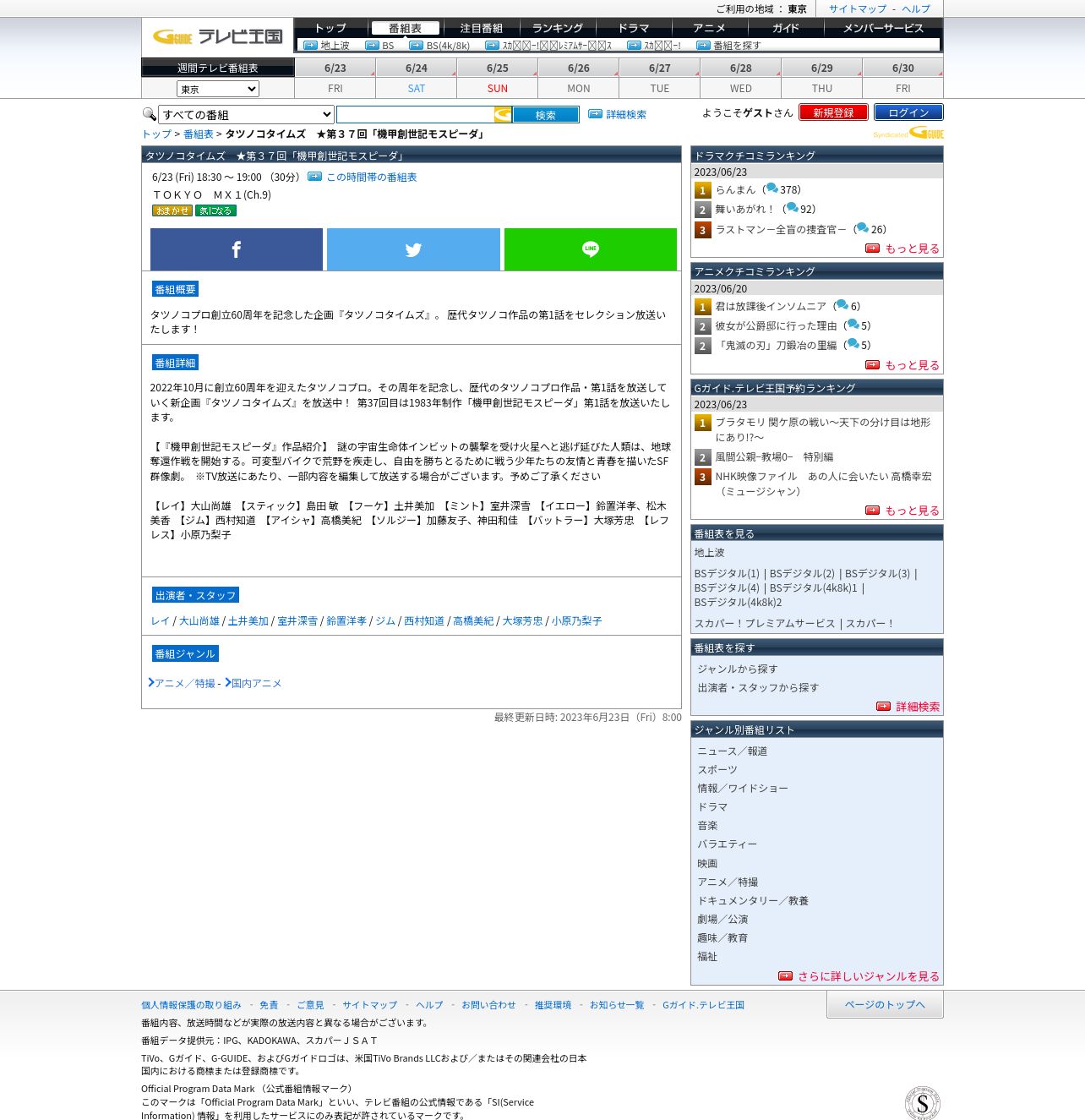Click the arrow icon beside 詳細検索 near the search box

tap(595, 114)
